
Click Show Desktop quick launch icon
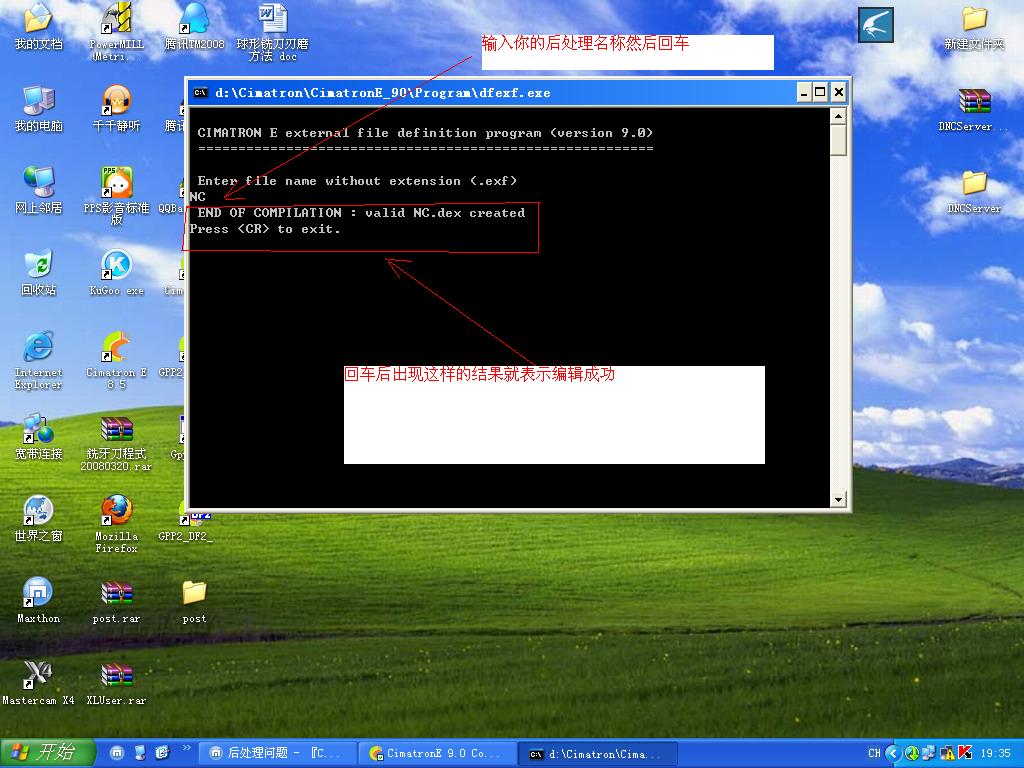[140, 753]
